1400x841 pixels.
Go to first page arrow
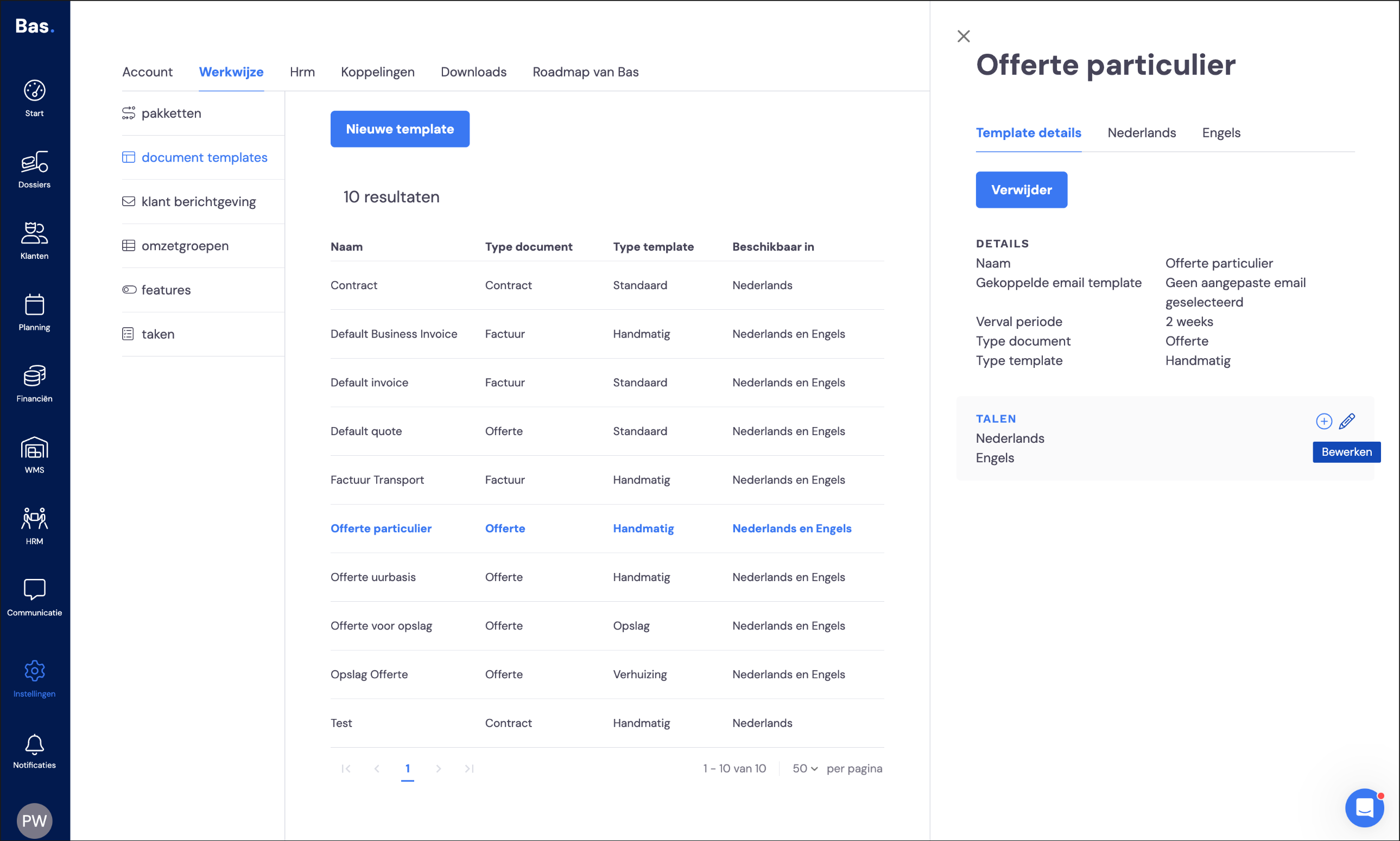[x=346, y=768]
